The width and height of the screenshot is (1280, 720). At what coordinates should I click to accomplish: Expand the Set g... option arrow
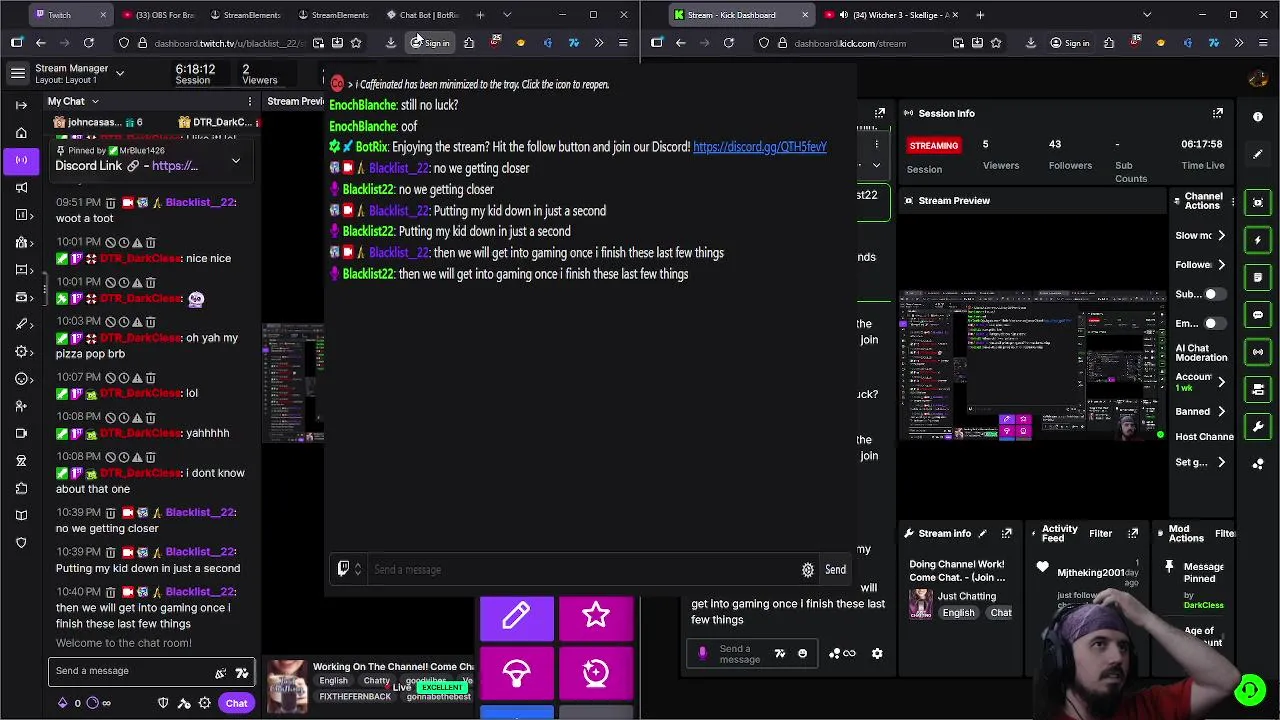pos(1221,463)
